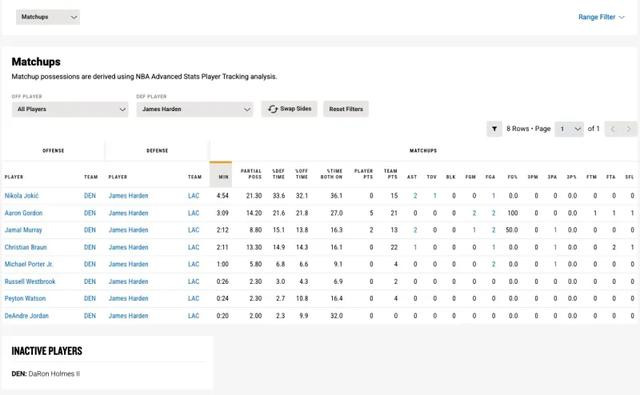Click TOV value 1 in Nikola Jokić row
Viewport: 640px width, 395px height.
435,196
